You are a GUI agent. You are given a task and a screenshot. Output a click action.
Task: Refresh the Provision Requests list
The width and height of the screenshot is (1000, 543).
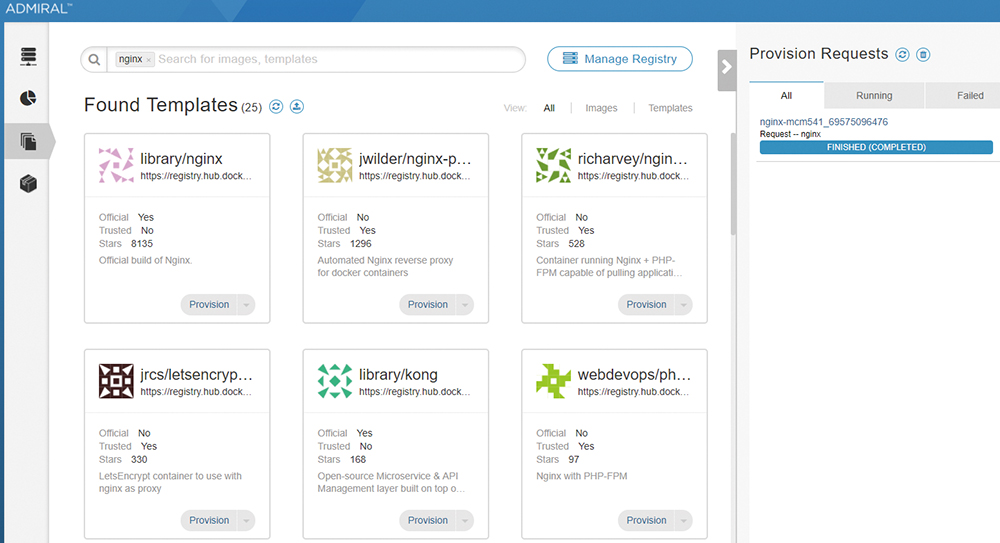coord(902,55)
